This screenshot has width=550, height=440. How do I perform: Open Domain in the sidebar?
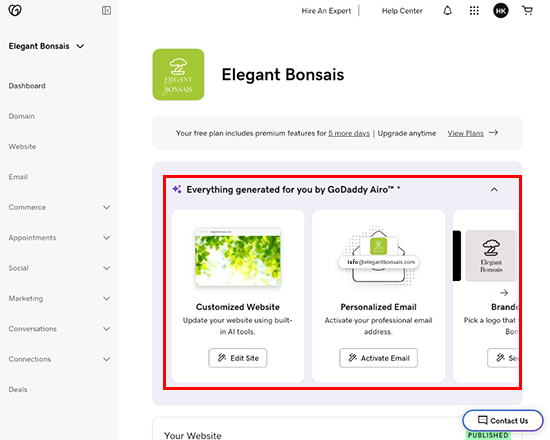point(22,116)
